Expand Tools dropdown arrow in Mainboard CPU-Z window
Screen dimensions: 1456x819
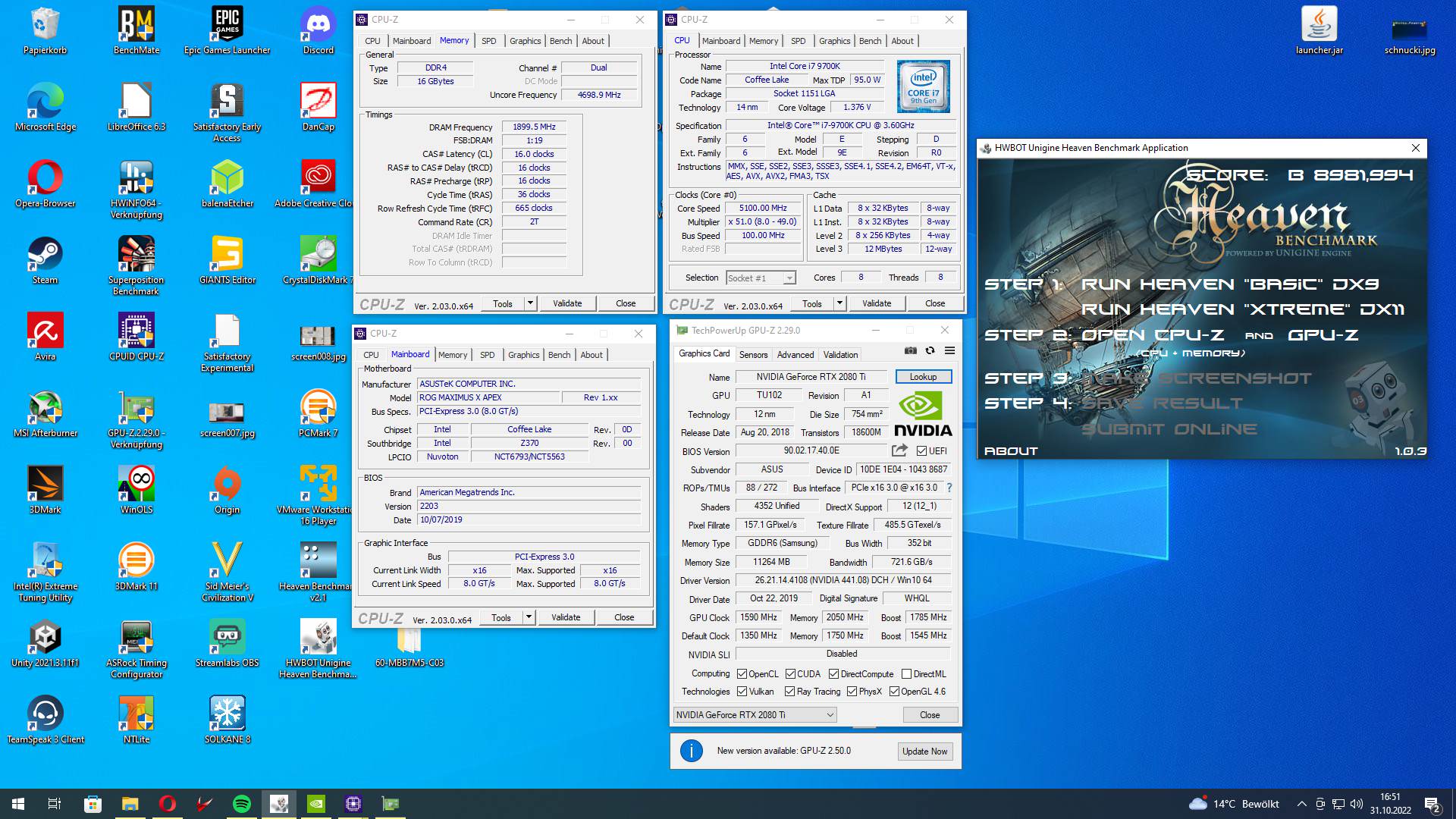(x=529, y=617)
